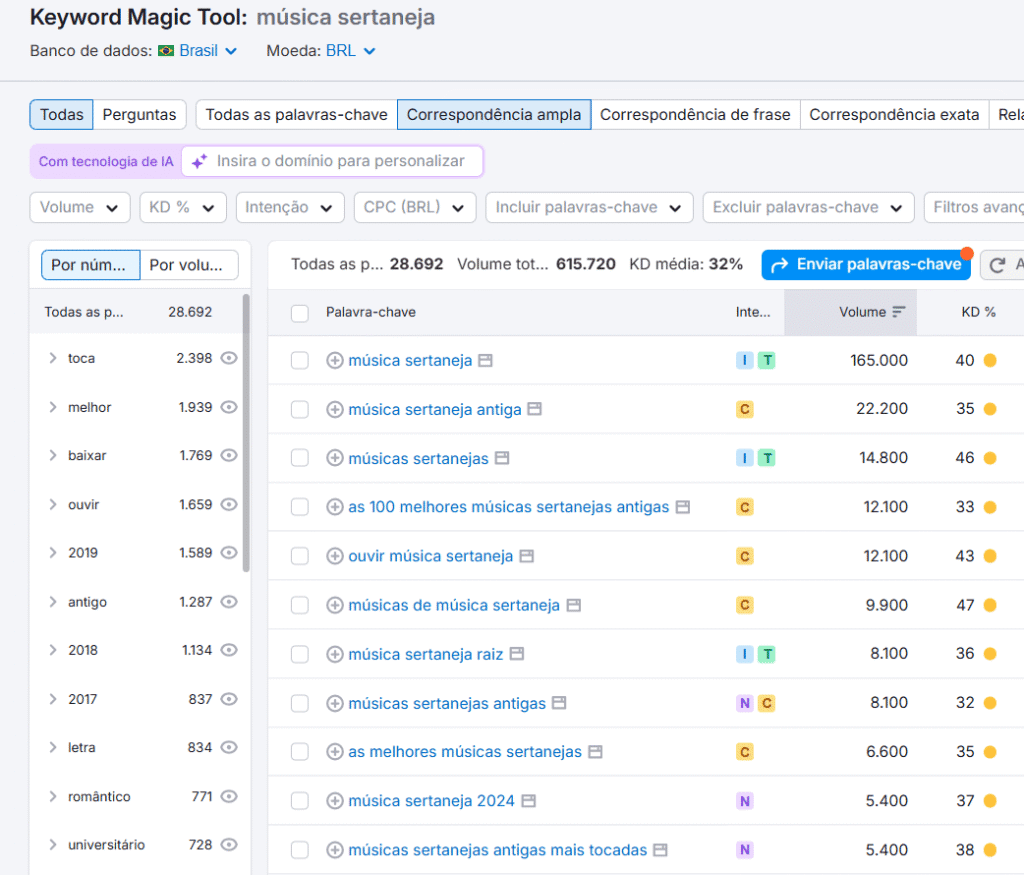Screen dimensions: 1024x875
Task: Click the Insira o domínio para personalizar field
Action: click(x=332, y=161)
